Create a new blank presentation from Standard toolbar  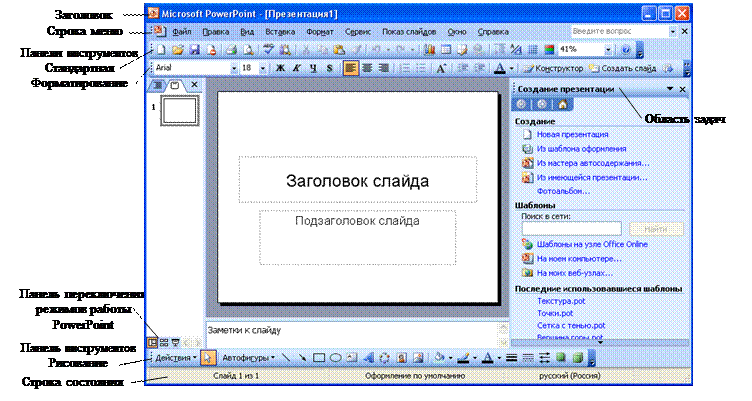click(x=162, y=49)
